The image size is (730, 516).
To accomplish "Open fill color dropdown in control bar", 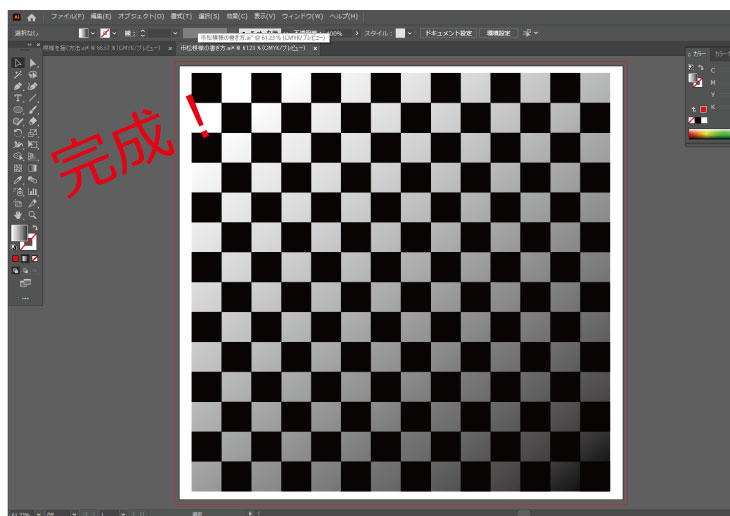I will 94,33.
